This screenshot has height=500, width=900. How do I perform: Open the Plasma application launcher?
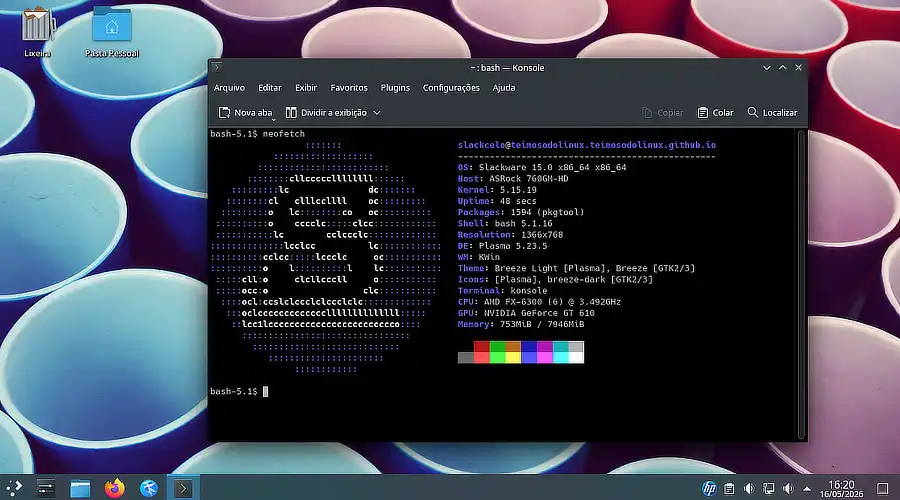point(14,488)
